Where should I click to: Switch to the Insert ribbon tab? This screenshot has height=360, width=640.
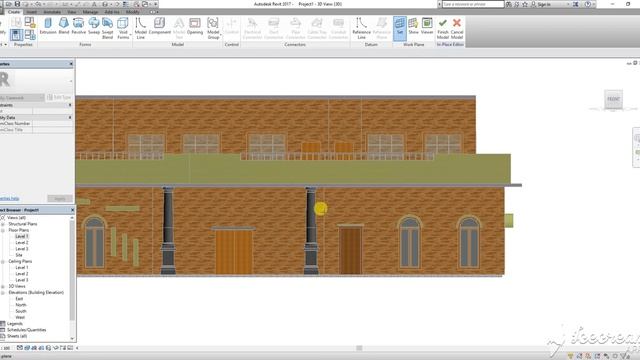[x=31, y=12]
